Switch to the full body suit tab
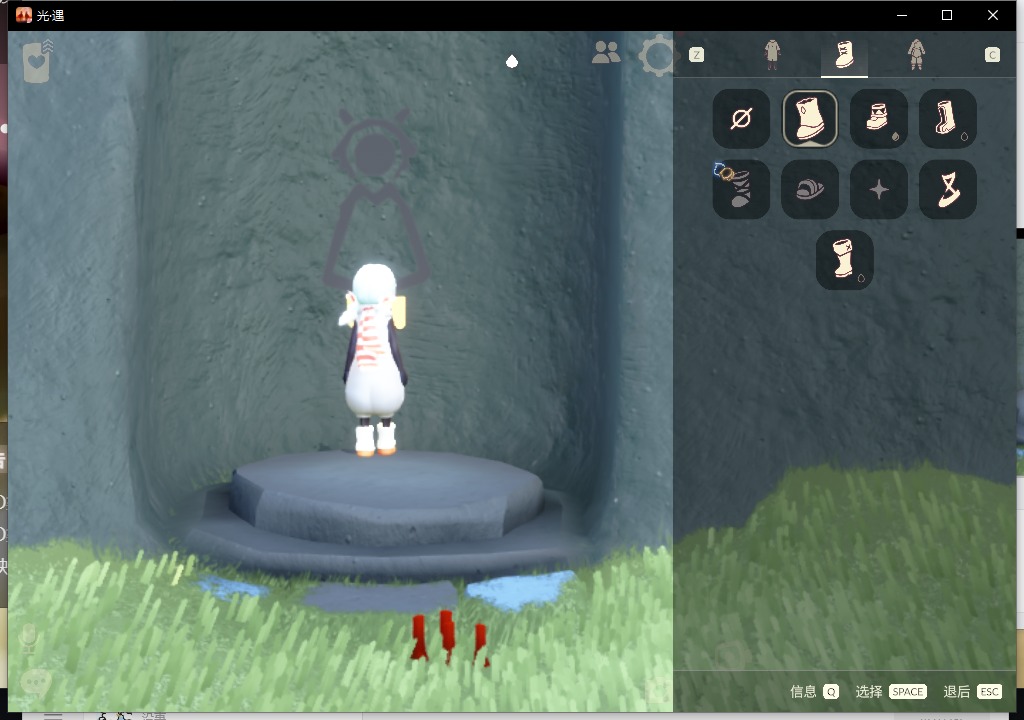The image size is (1024, 720). pos(916,55)
